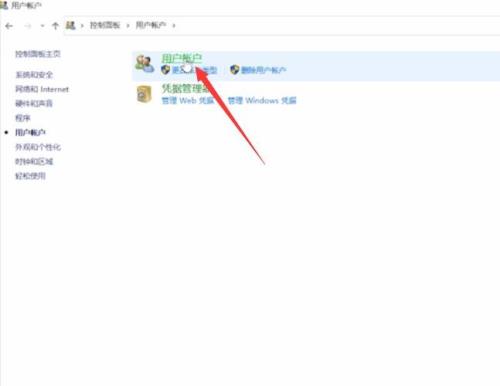Open 删除用户帐户 link
The image size is (500, 386).
[263, 70]
